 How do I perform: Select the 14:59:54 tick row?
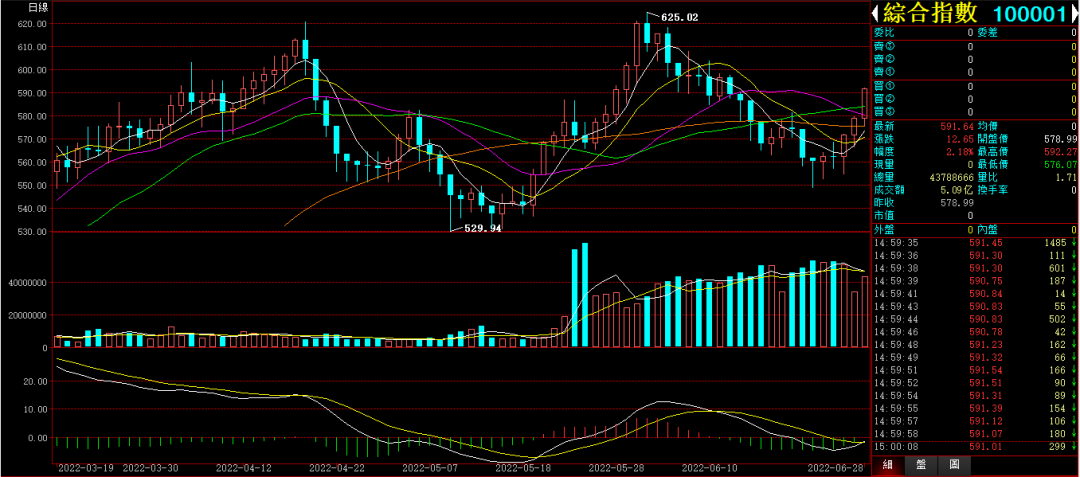(975, 395)
